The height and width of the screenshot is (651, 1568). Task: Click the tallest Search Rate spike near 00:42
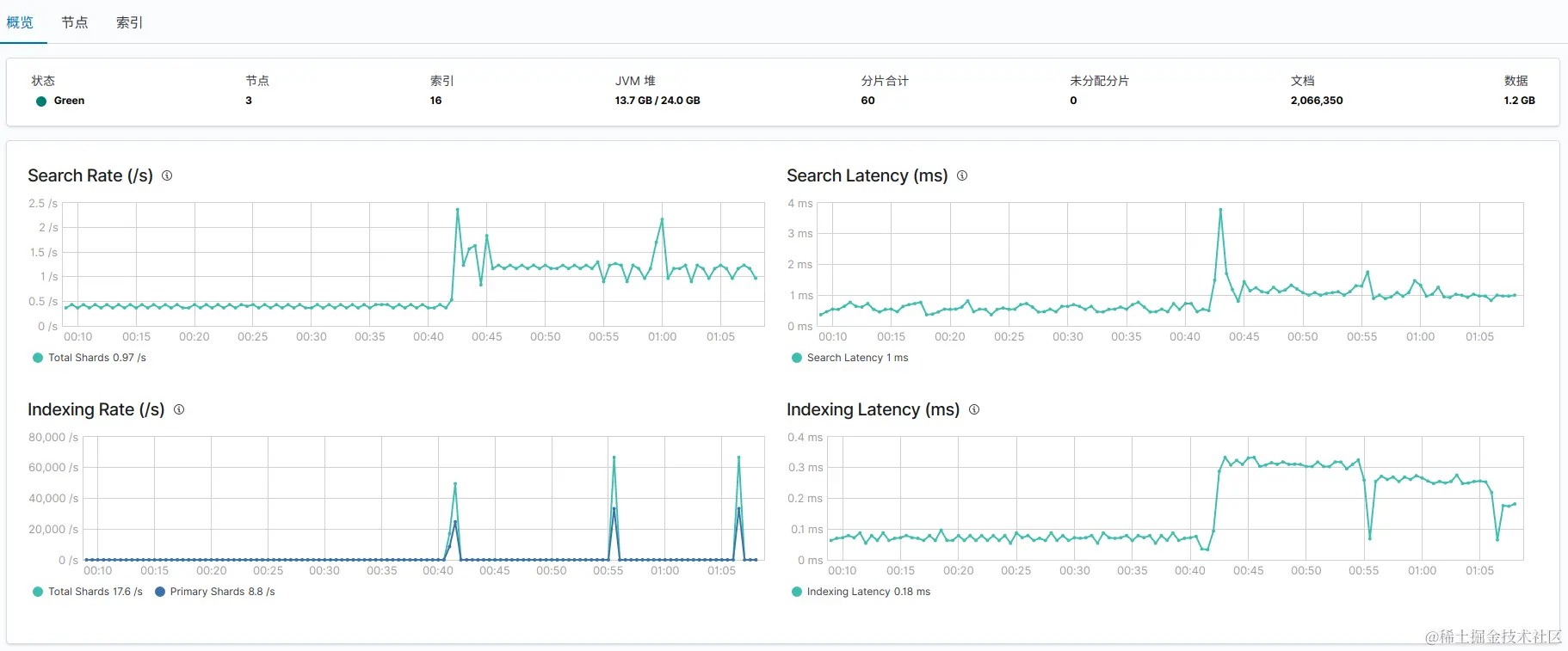tap(457, 210)
